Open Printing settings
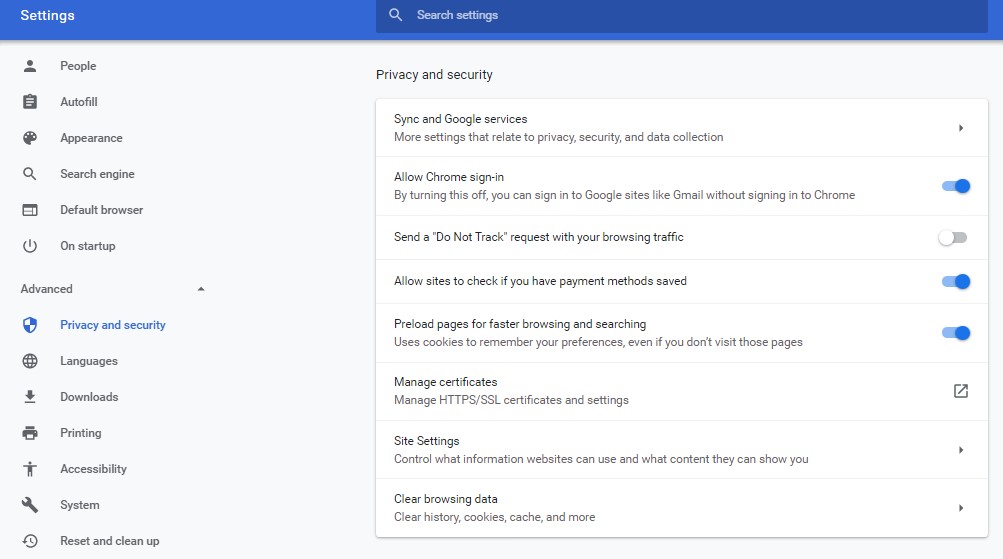Screen dimensions: 1003x559 [x=81, y=433]
